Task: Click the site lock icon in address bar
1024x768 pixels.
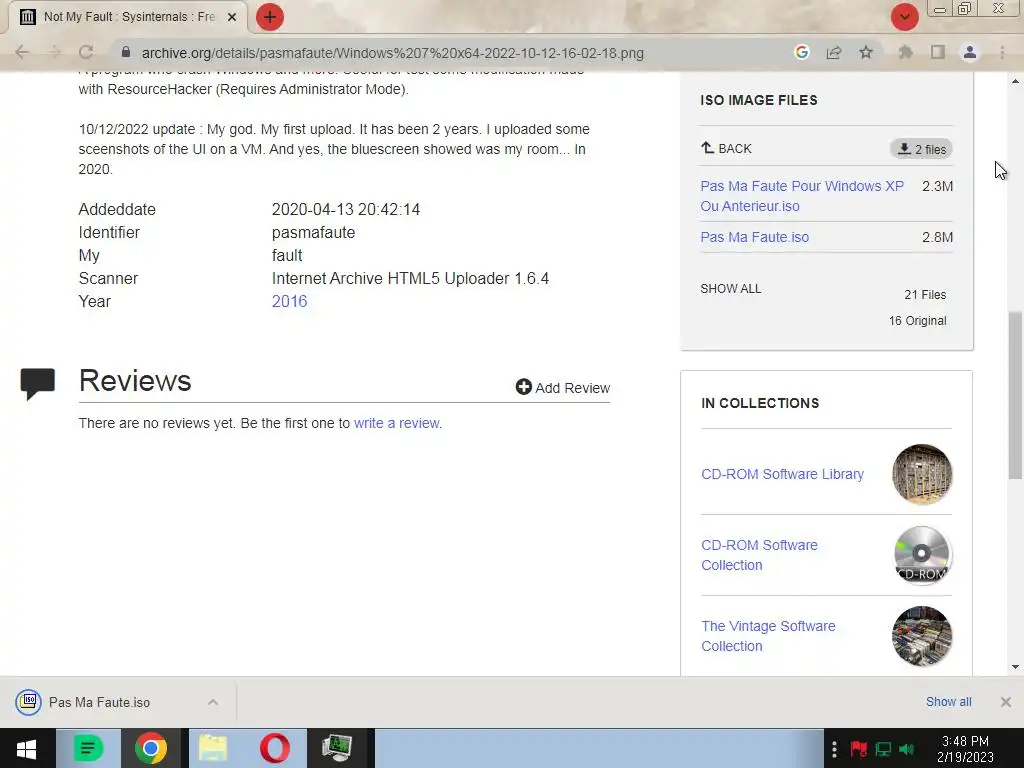Action: [126, 52]
